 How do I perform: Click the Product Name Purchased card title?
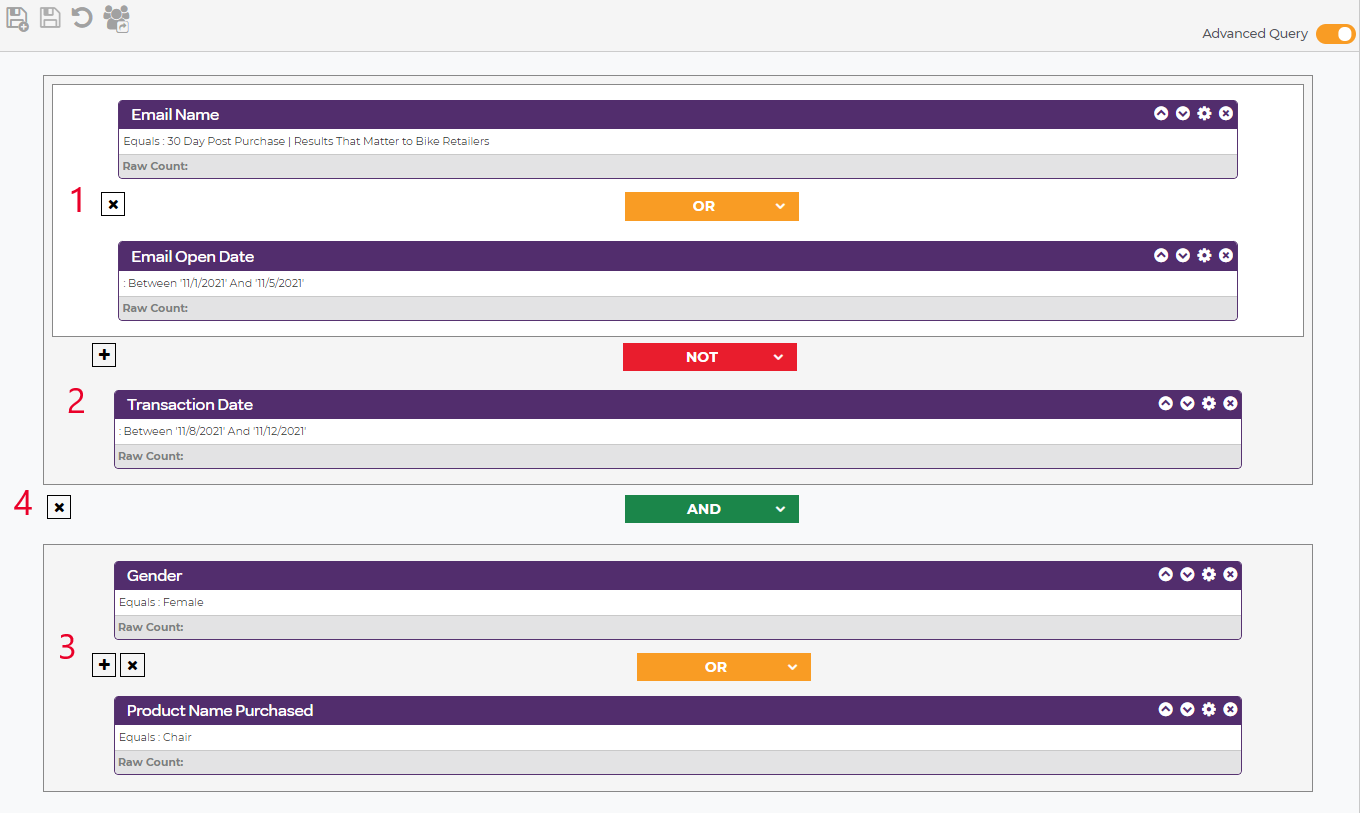(220, 711)
